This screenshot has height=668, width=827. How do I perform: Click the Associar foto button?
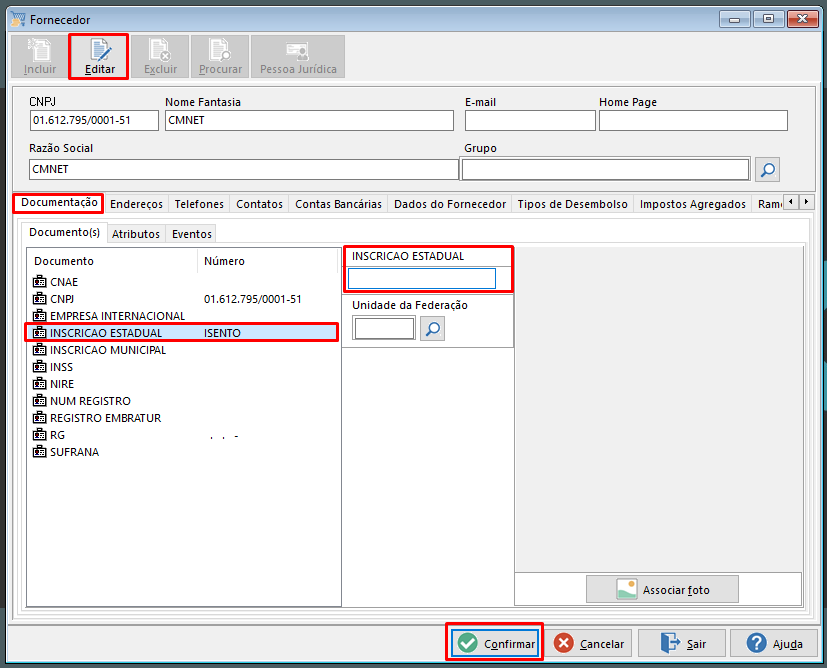(x=662, y=589)
